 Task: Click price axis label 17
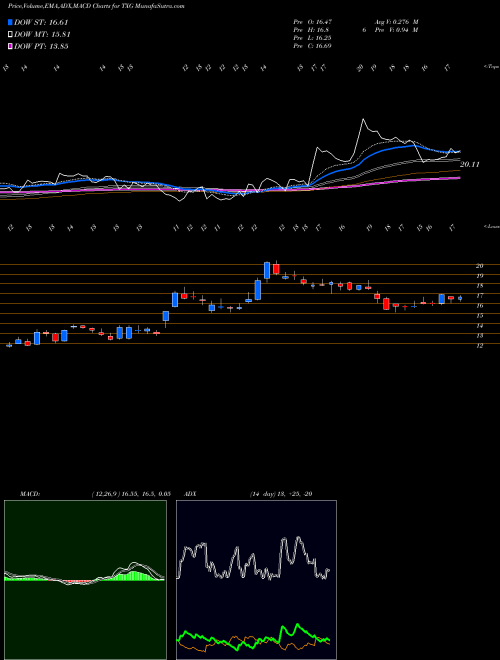pos(479,296)
